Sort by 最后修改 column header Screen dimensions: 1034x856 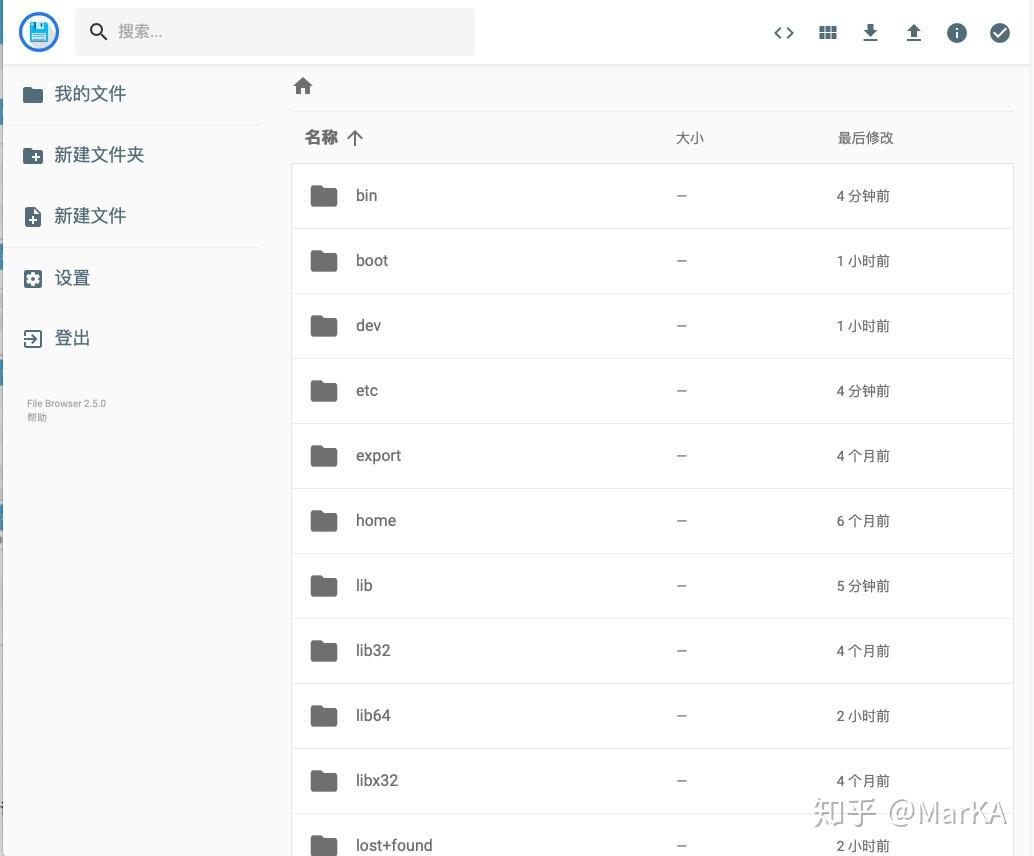click(865, 138)
